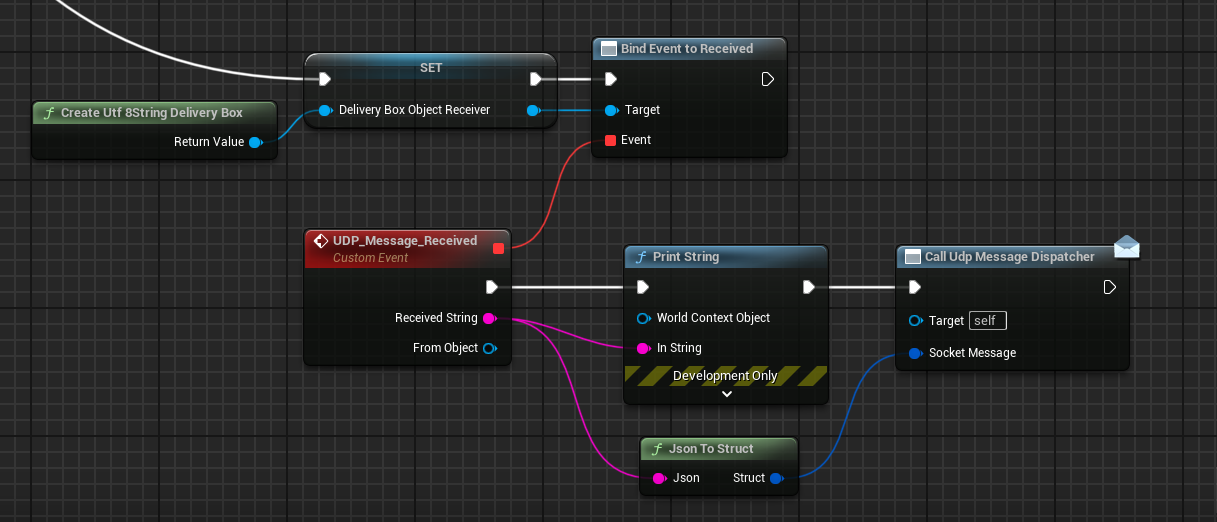Click the World Context Object label
Screen dimensions: 1217x522
[714, 318]
